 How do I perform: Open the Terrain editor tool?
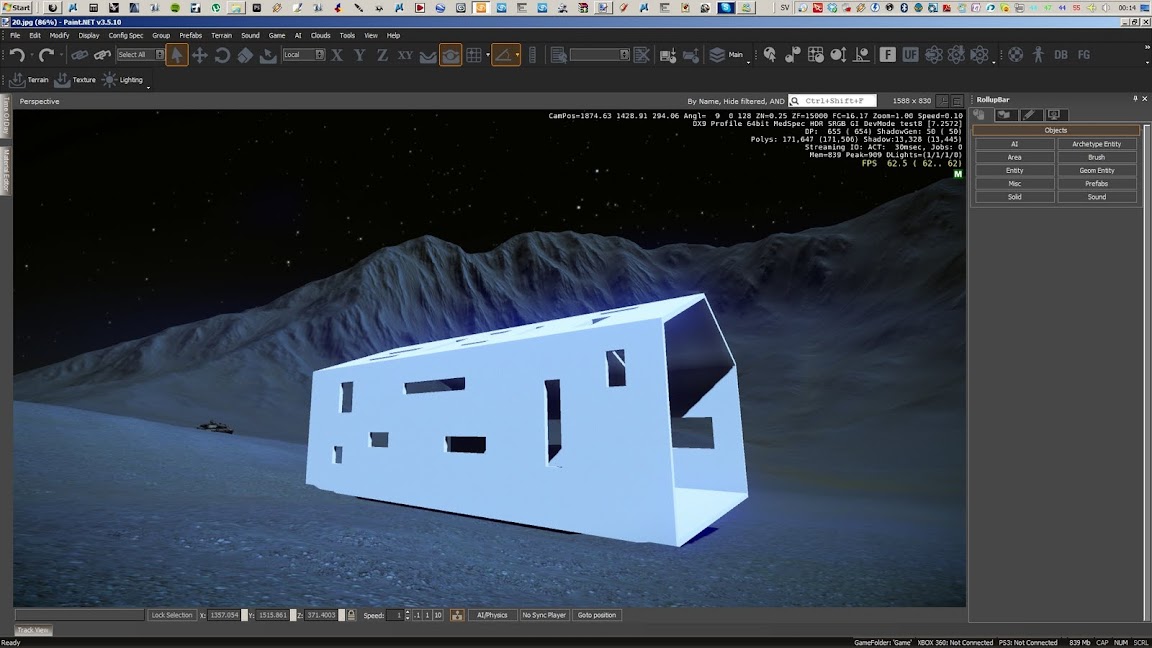point(29,80)
